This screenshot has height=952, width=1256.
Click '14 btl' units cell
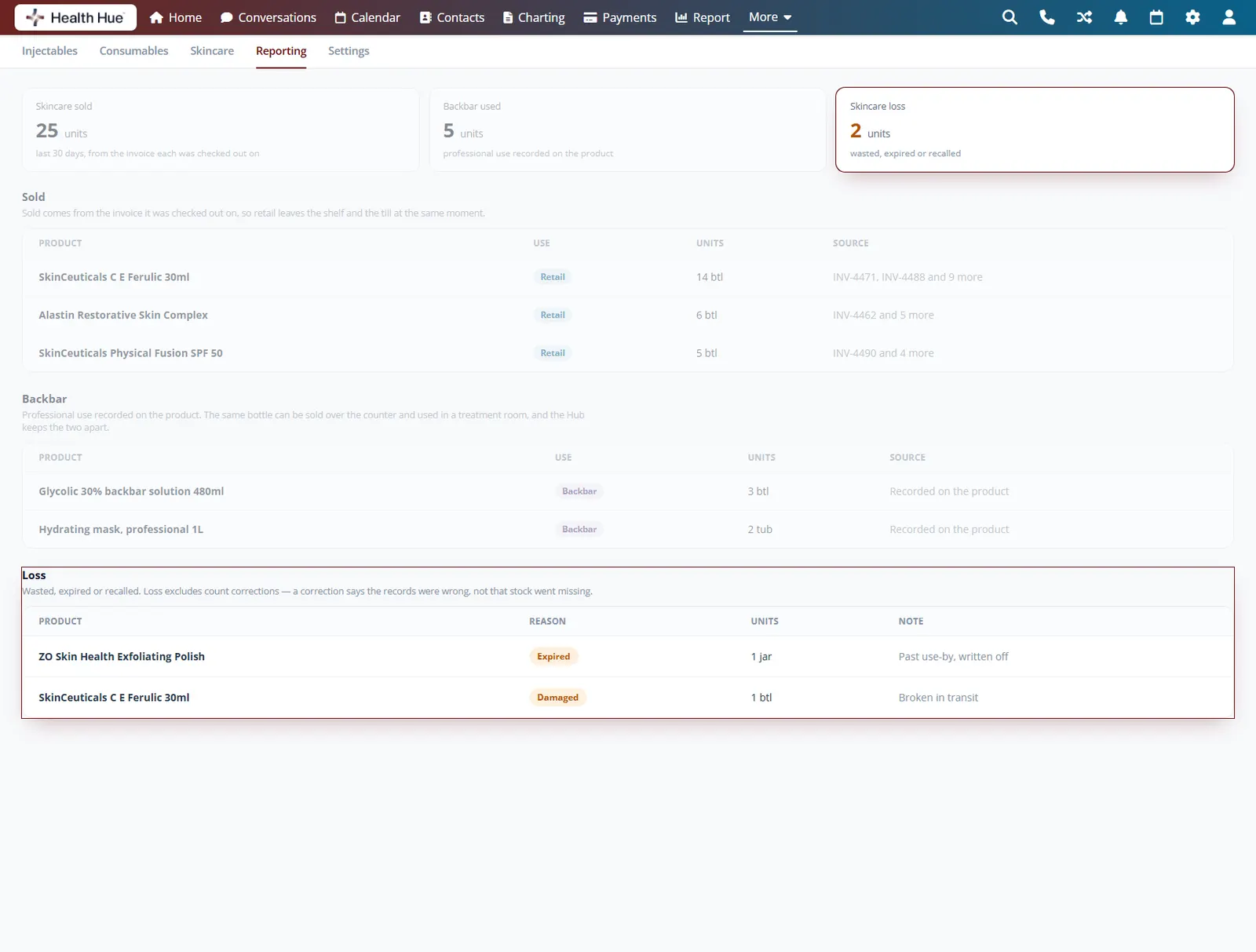pyautogui.click(x=710, y=277)
